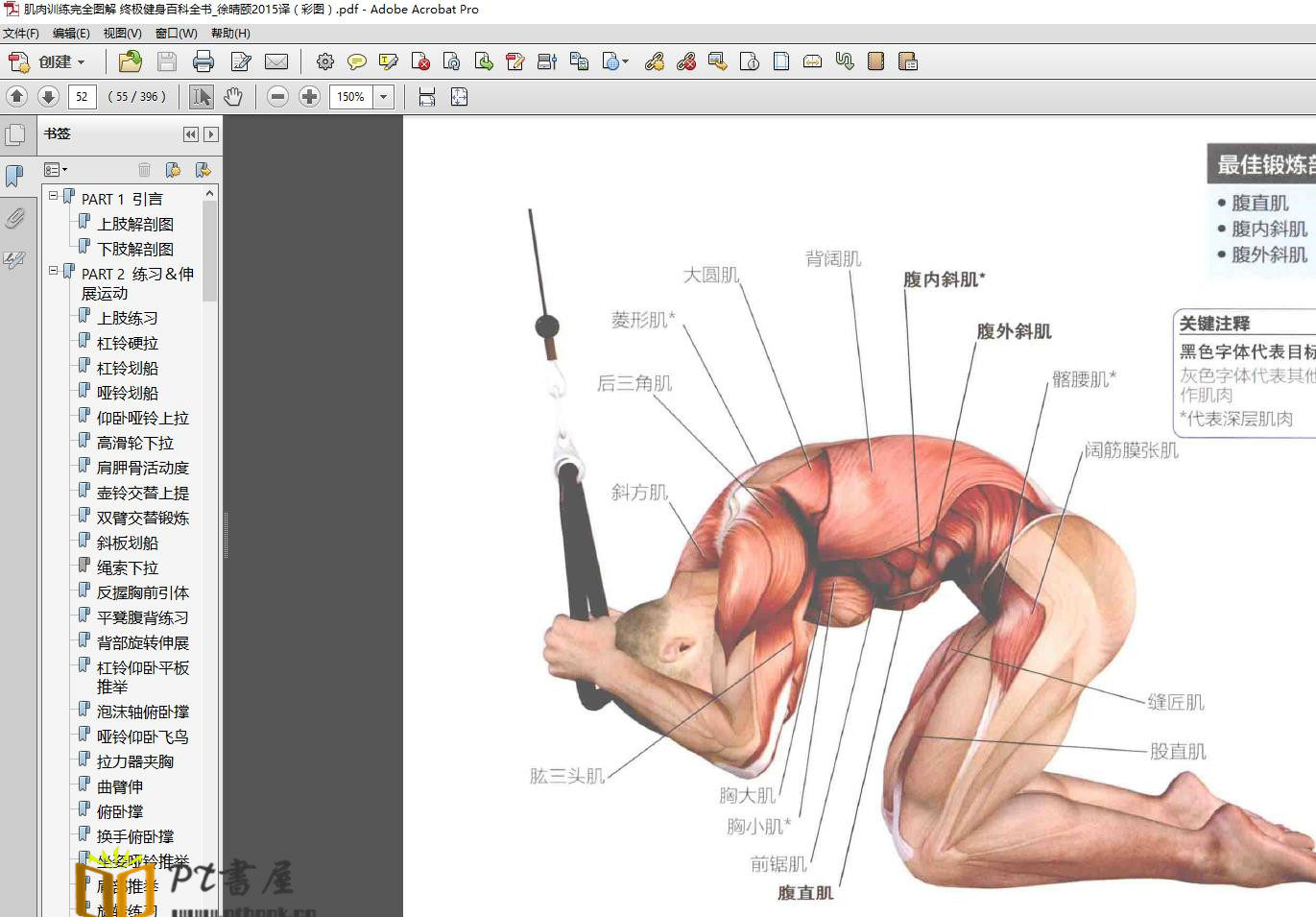Viewport: 1316px width, 917px height.
Task: Click the remove link icon with red X
Action: click(x=686, y=62)
